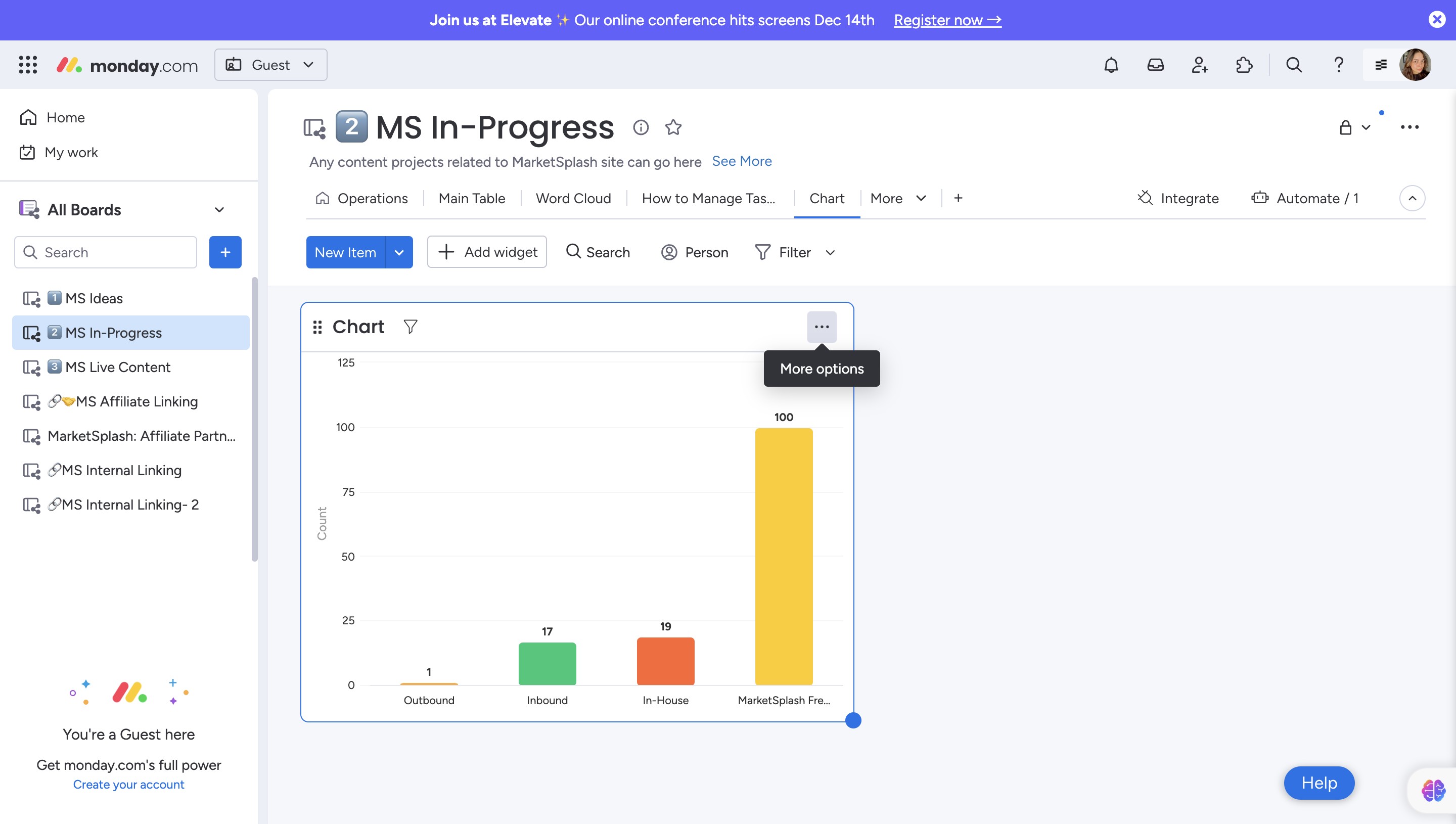Open board three-dot options menu

1409,127
